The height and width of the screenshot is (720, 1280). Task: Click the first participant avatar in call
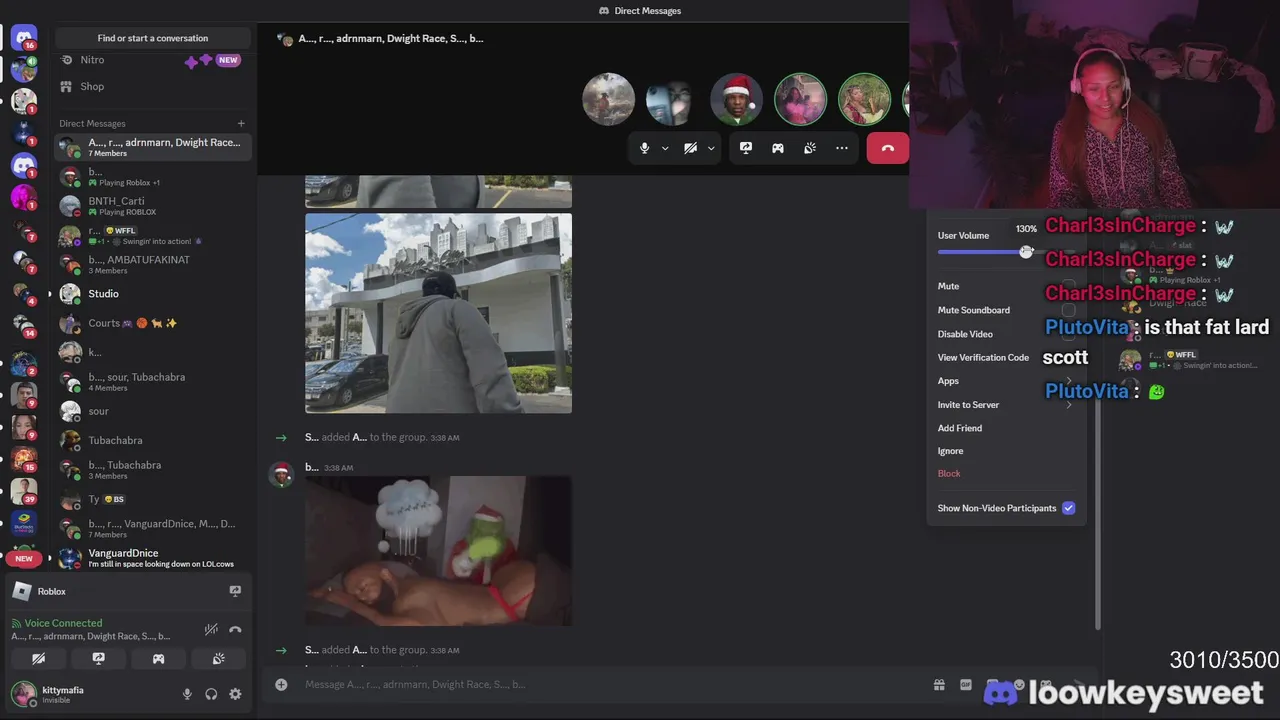pyautogui.click(x=608, y=99)
